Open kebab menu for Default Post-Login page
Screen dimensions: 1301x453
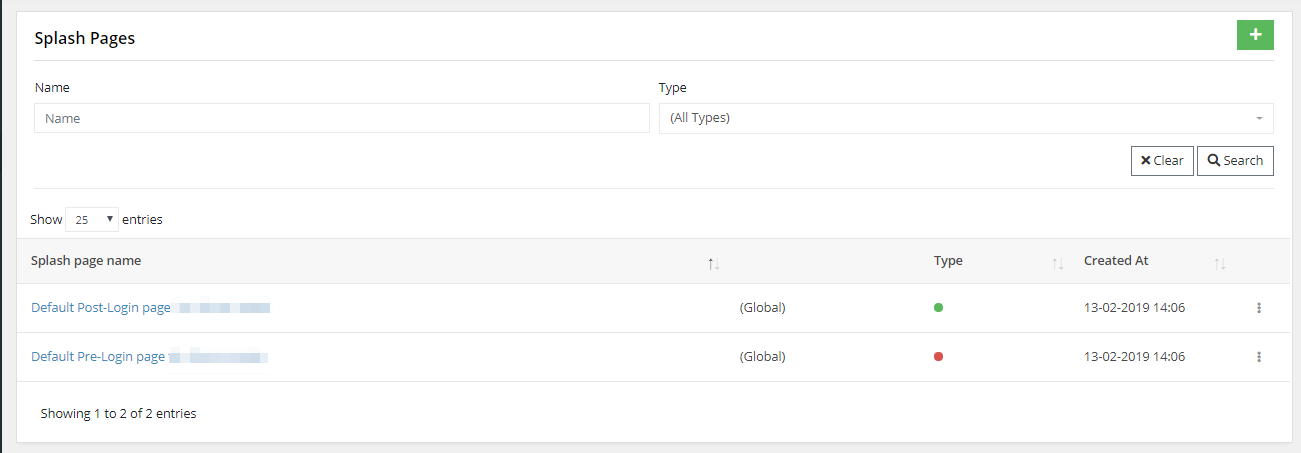pyautogui.click(x=1258, y=308)
